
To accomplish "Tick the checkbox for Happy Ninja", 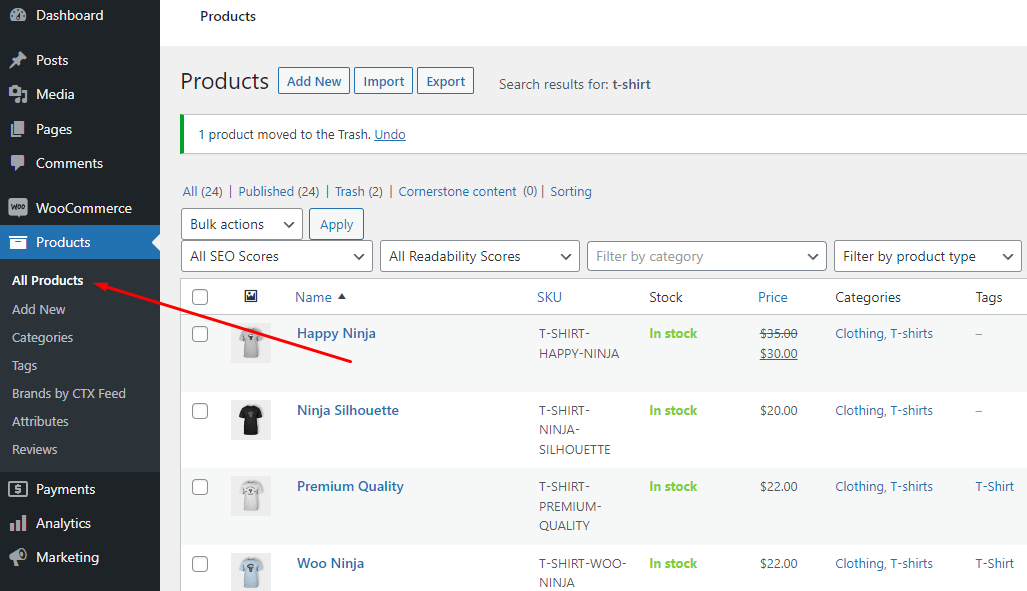I will (200, 334).
